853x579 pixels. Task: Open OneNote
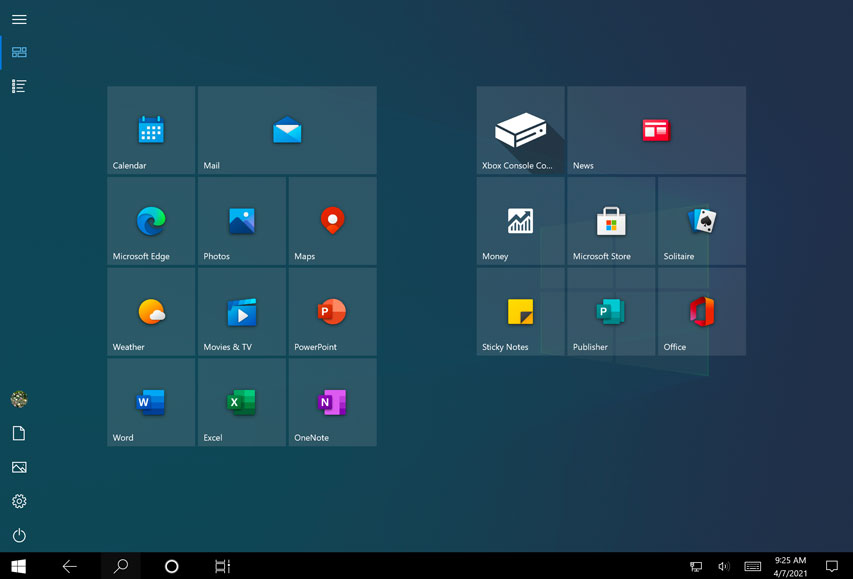click(x=331, y=401)
